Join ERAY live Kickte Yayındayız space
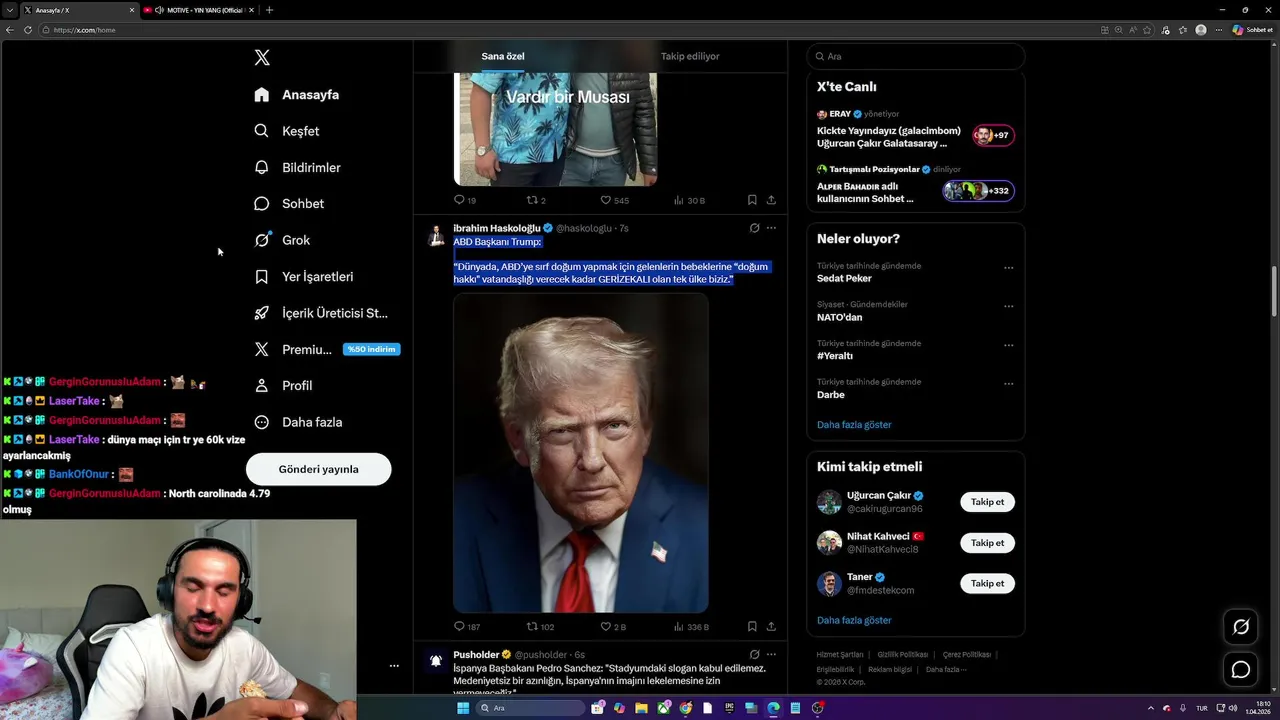1280x720 pixels. pyautogui.click(x=915, y=130)
